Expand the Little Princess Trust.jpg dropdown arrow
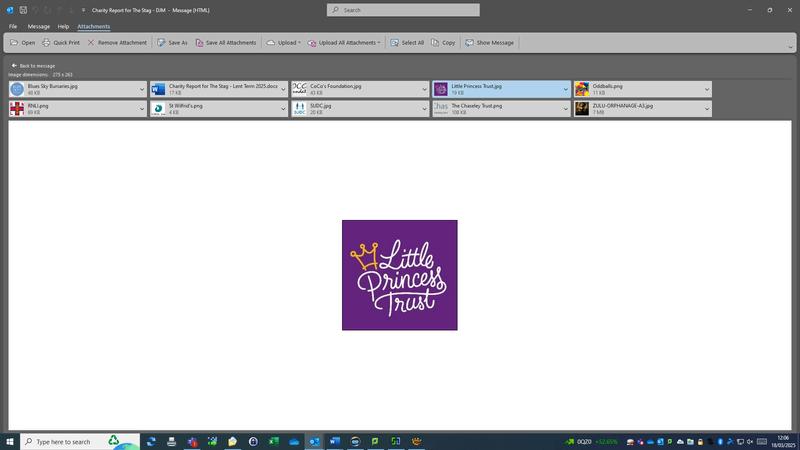Screen dimensions: 800x450 [x=565, y=89]
